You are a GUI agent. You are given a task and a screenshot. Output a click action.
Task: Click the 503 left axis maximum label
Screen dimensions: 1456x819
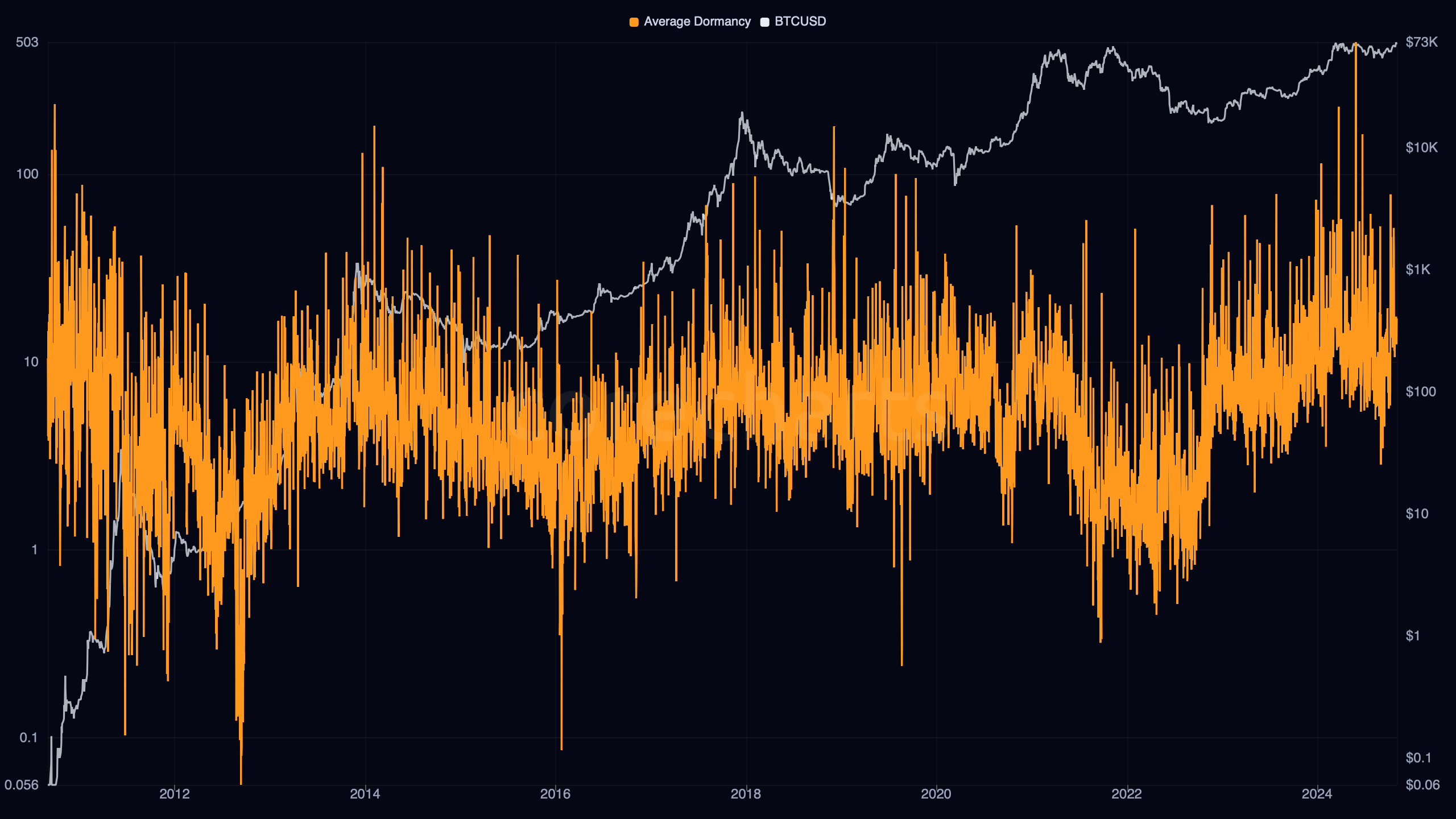point(27,42)
